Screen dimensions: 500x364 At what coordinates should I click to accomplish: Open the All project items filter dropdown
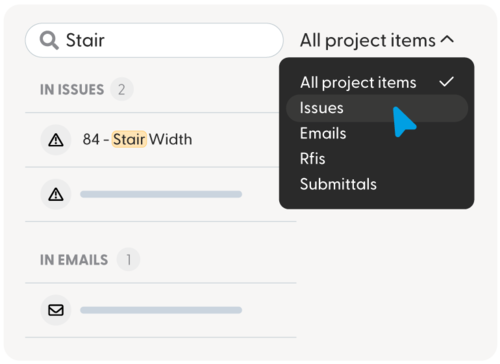point(377,41)
